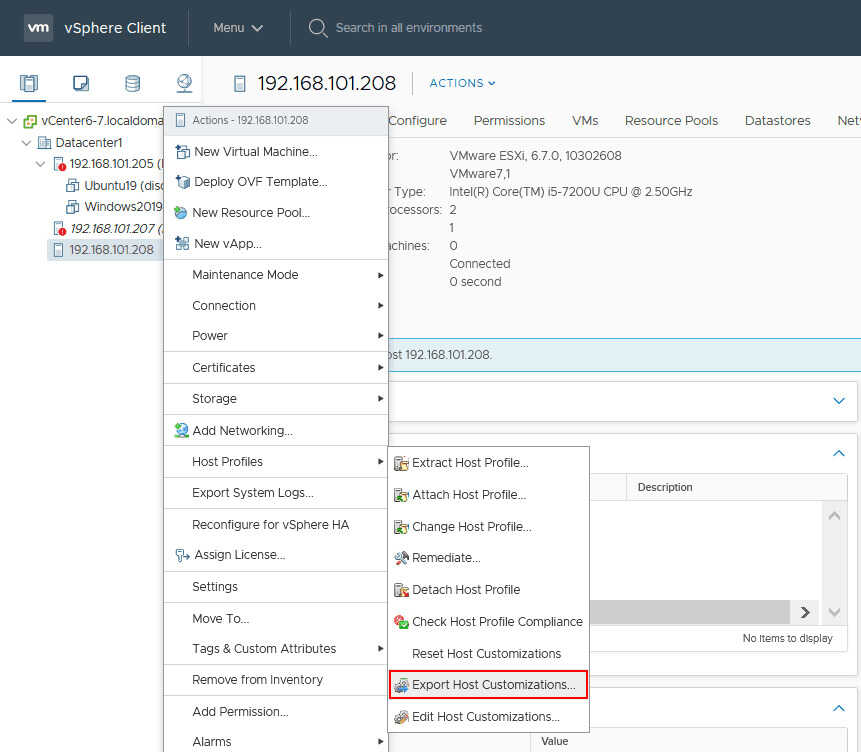
Task: Click alert host icon for 192.168.101.207
Action: pos(59,229)
